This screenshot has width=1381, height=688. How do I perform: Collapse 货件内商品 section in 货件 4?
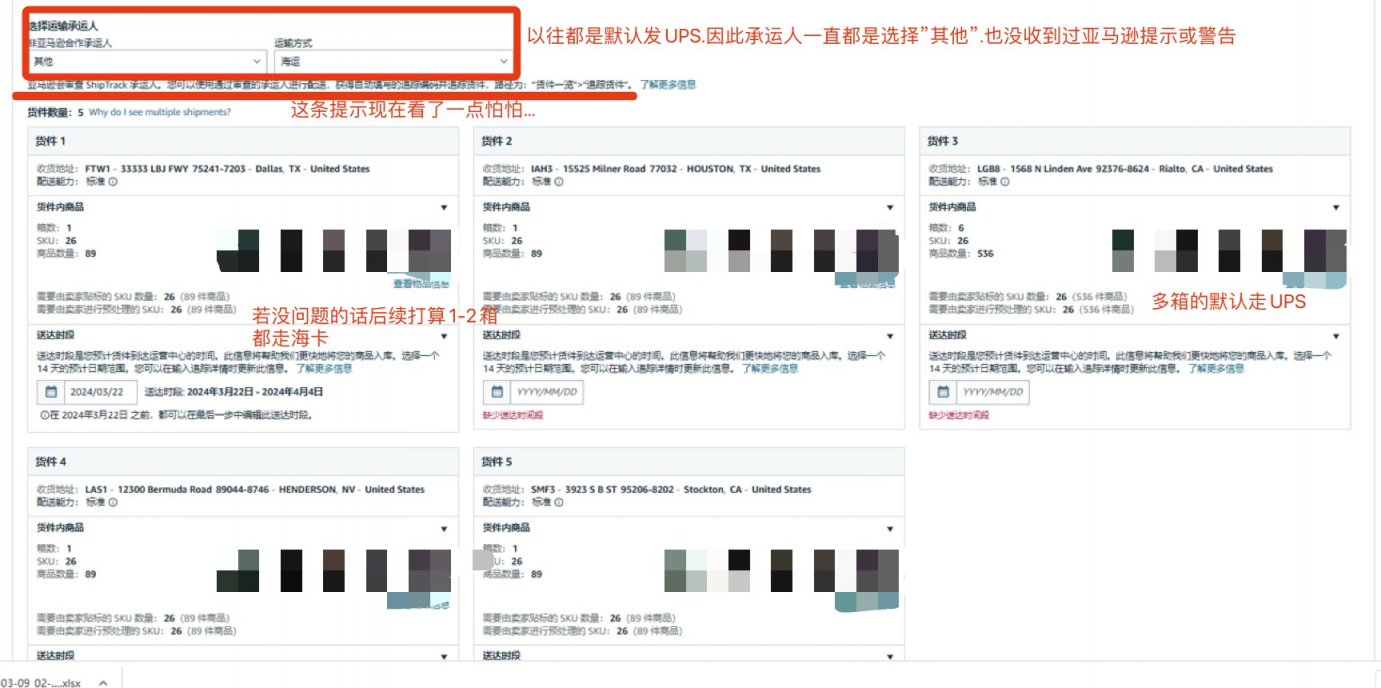click(444, 528)
